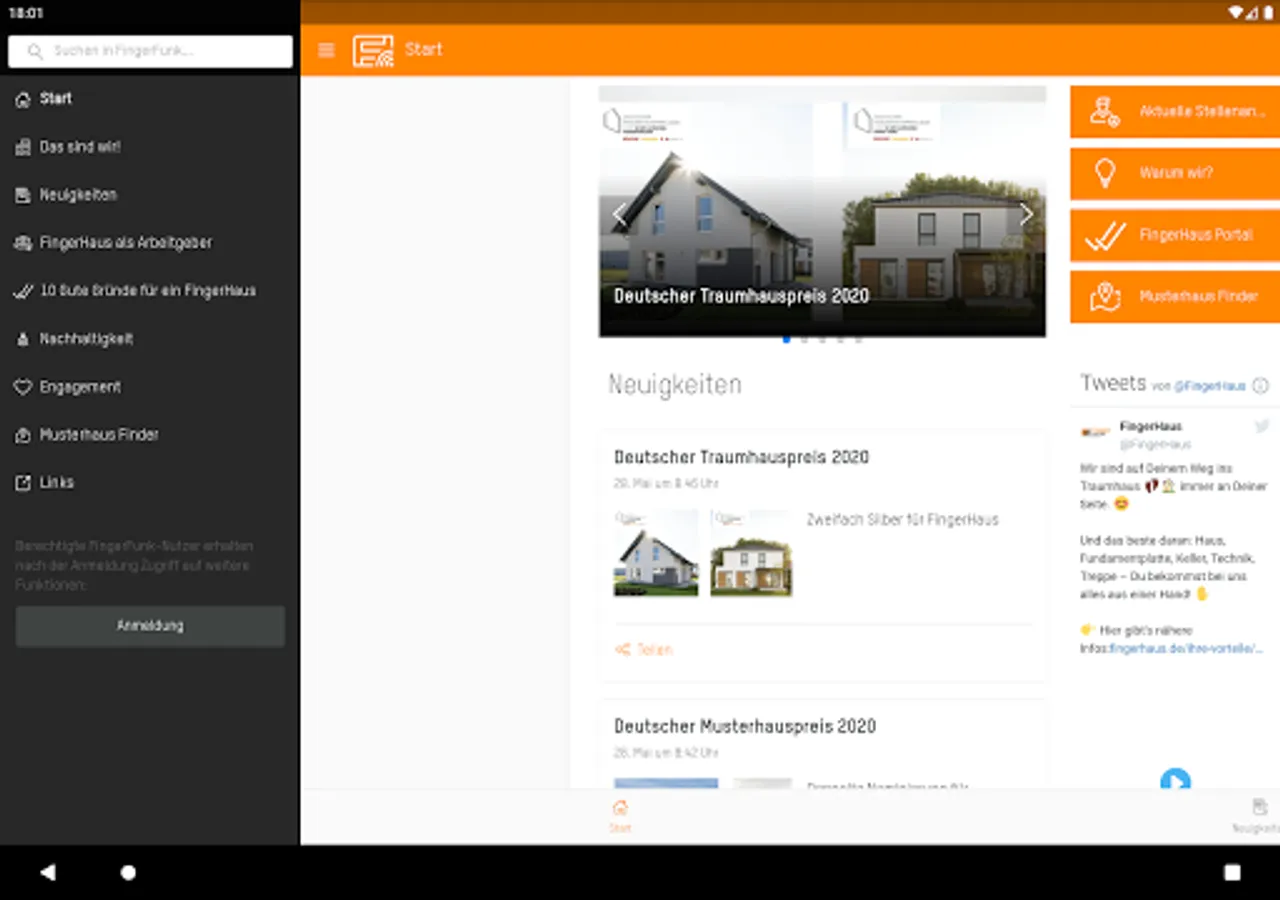Open the second house thumbnail in news card
The height and width of the screenshot is (900, 1280).
(x=751, y=553)
